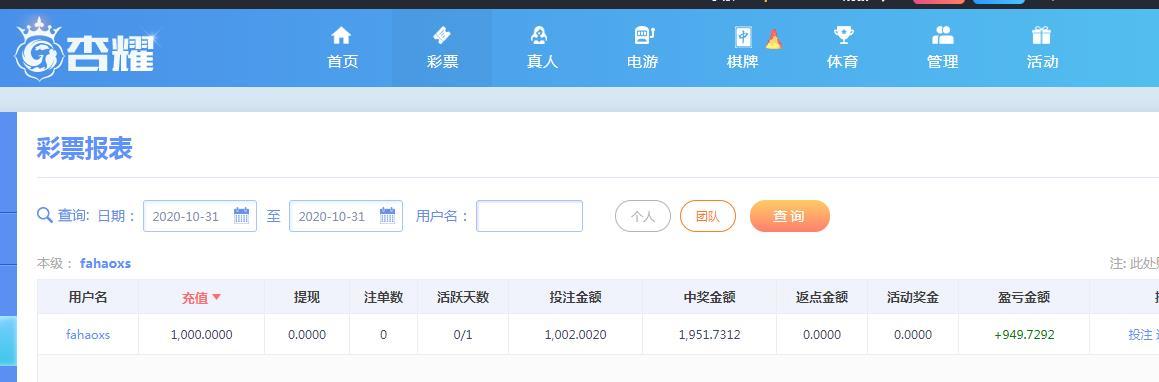The height and width of the screenshot is (382, 1159).
Task: Select the 个人 filter toggle
Action: click(x=643, y=216)
